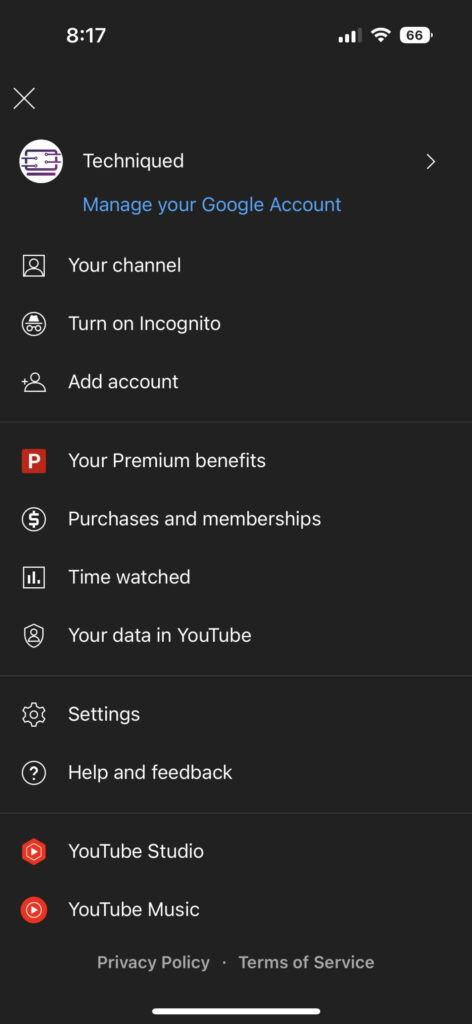472x1024 pixels.
Task: Tap the YouTube Studio hexagon icon
Action: point(34,852)
